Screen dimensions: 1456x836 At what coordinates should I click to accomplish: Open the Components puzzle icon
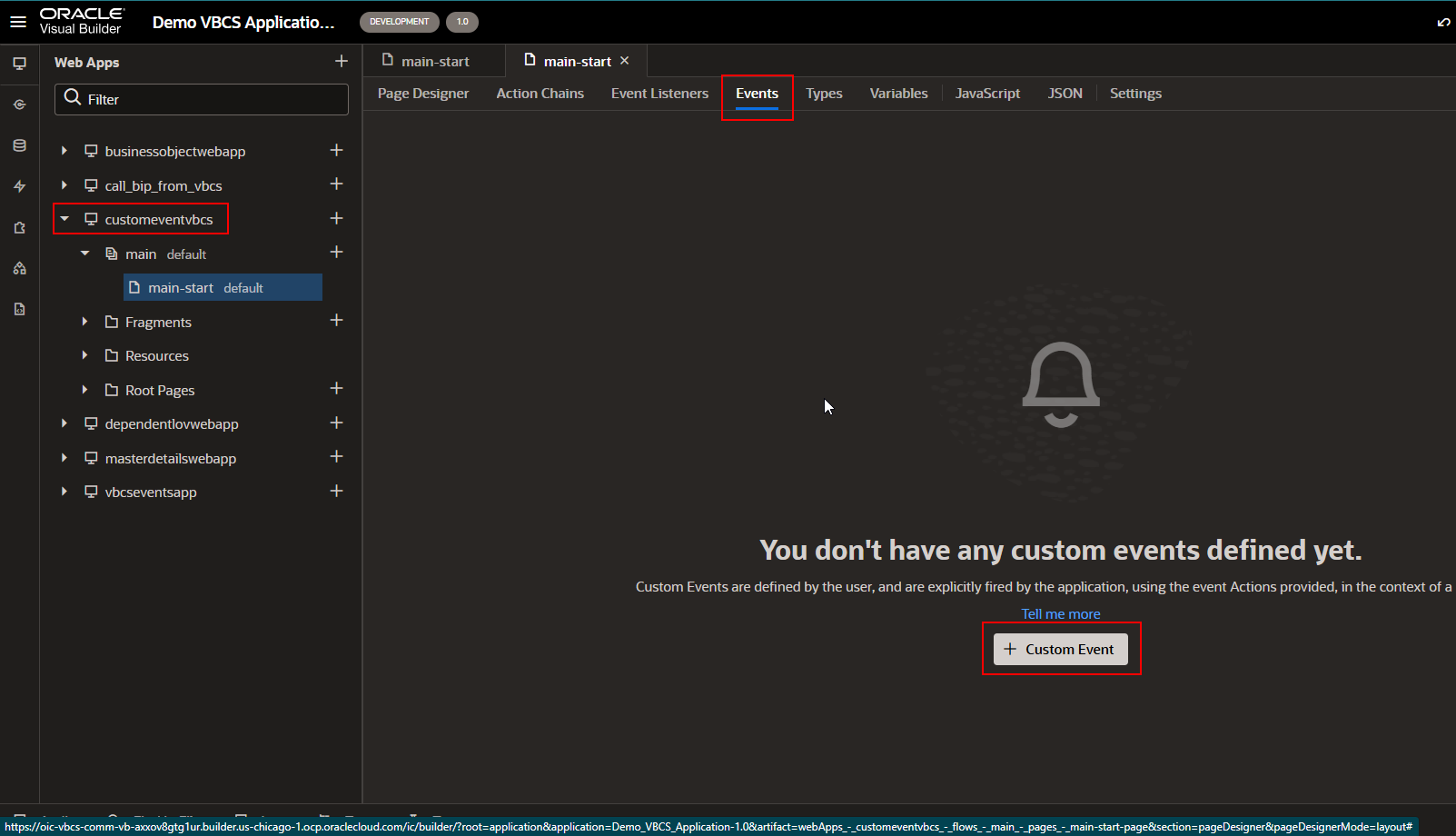pyautogui.click(x=19, y=227)
